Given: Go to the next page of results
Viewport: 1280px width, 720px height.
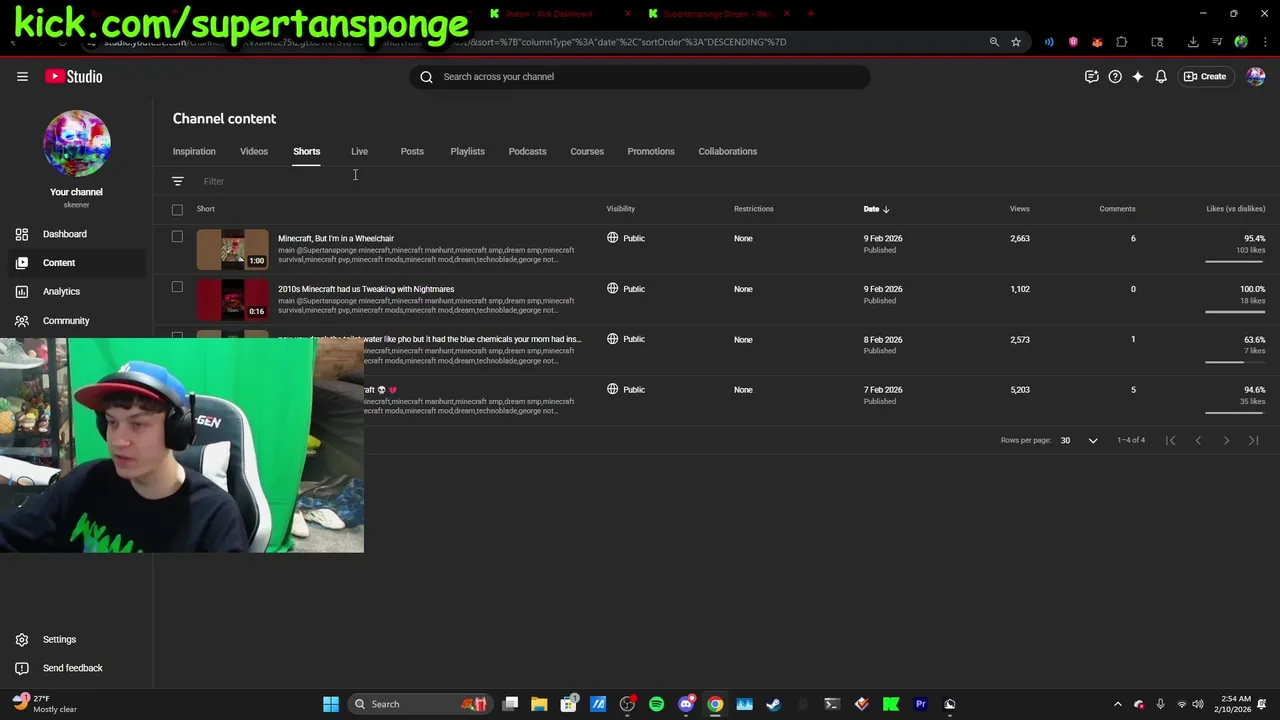Looking at the screenshot, I should pyautogui.click(x=1226, y=440).
